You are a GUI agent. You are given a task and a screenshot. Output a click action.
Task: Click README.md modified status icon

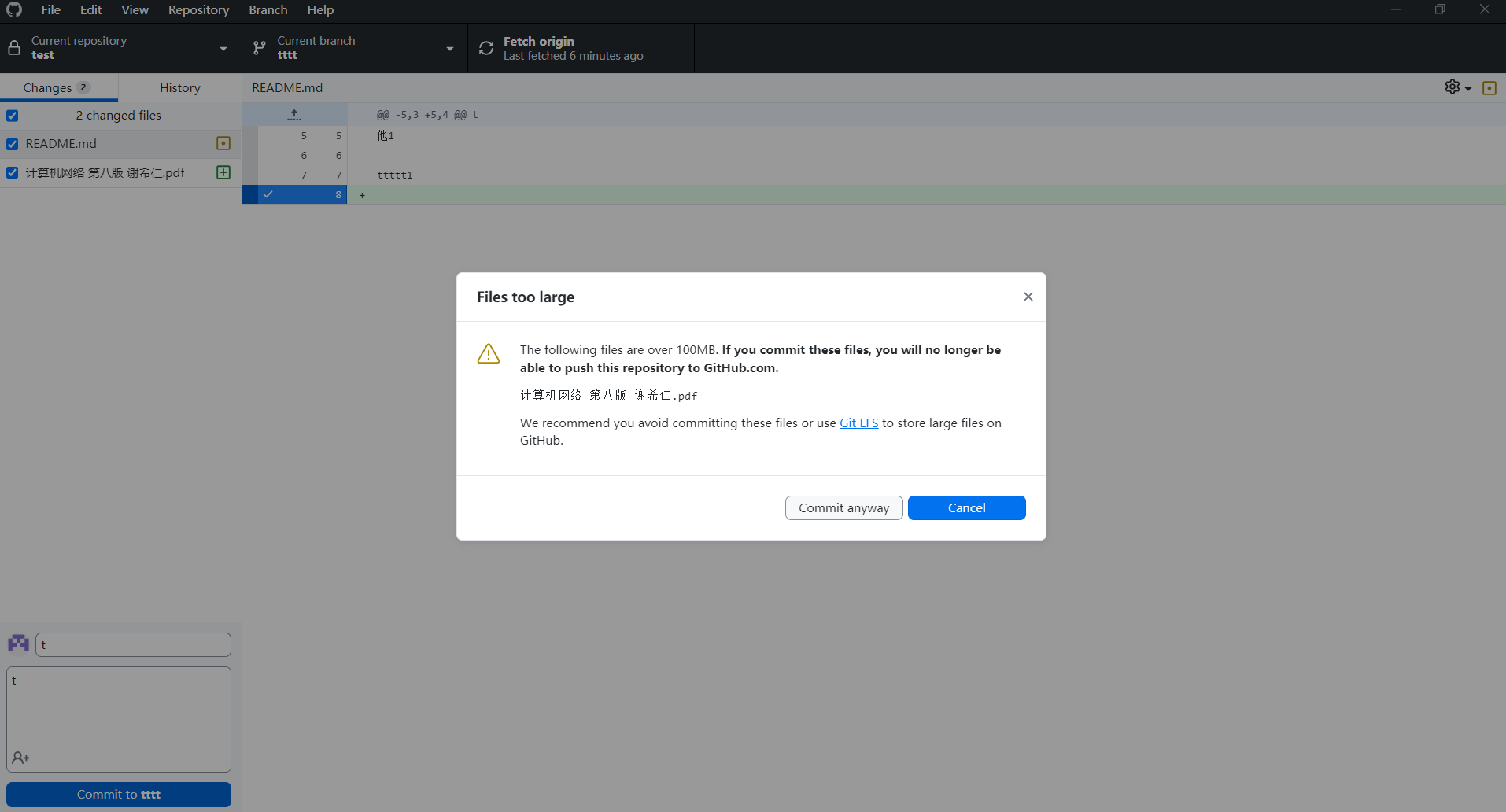(223, 143)
